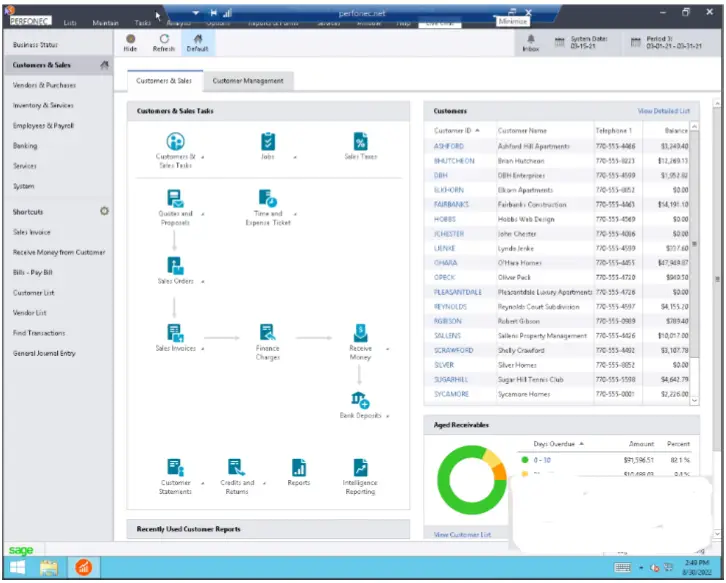726x583 pixels.
Task: Open the Reports icon
Action: click(299, 467)
